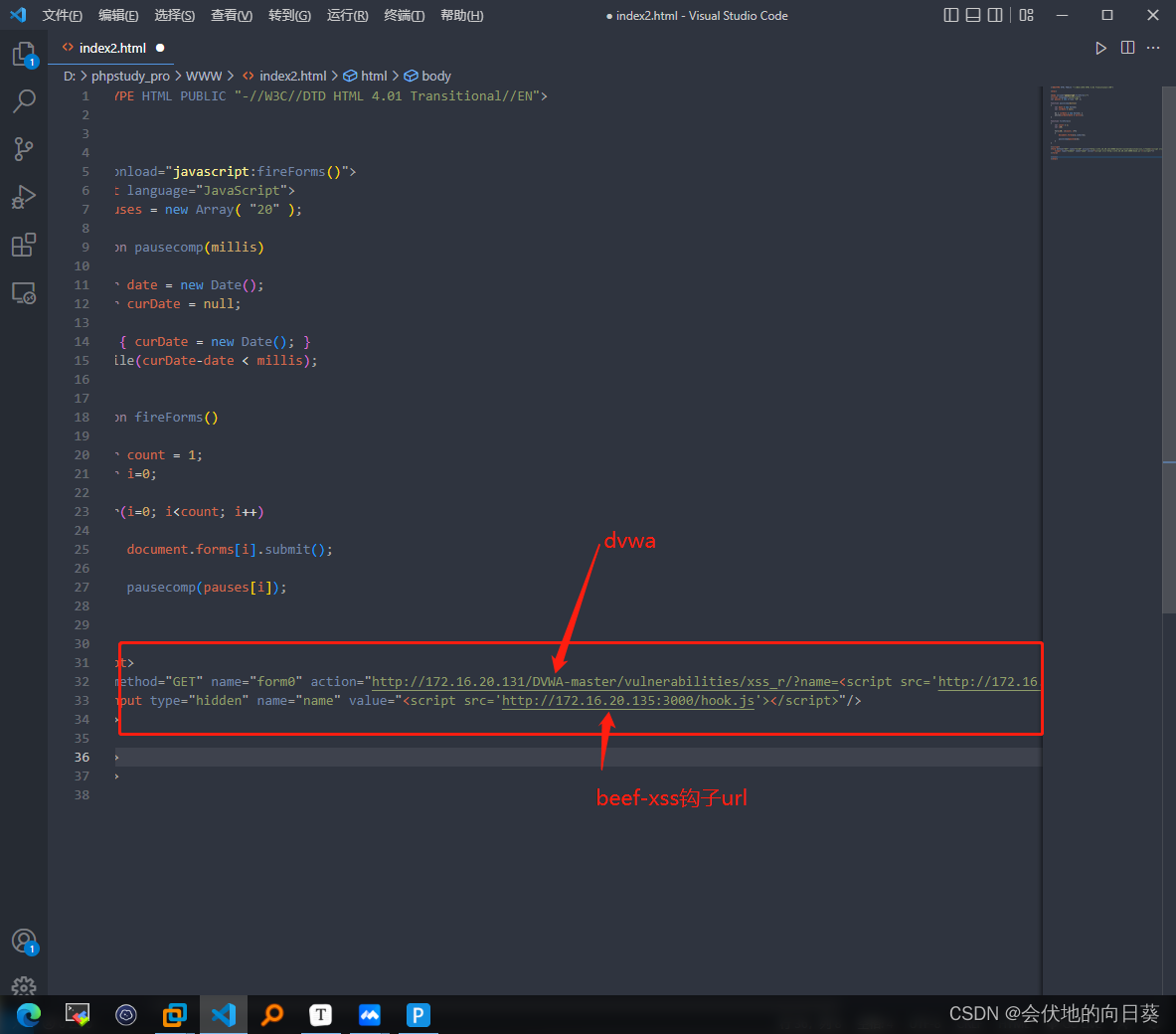The height and width of the screenshot is (1034, 1176).
Task: Toggle the primary side bar layout
Action: (951, 15)
